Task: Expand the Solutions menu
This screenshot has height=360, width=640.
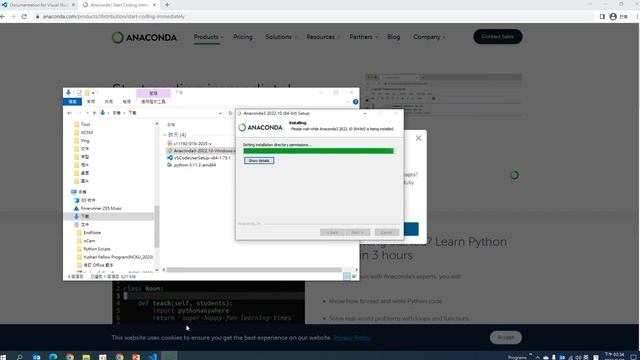Action: (281, 37)
